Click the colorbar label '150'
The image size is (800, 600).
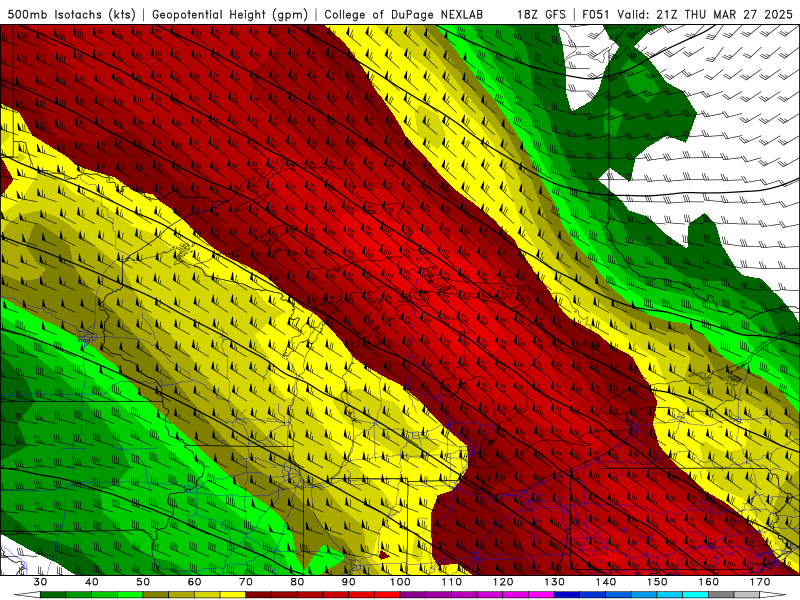(x=657, y=582)
